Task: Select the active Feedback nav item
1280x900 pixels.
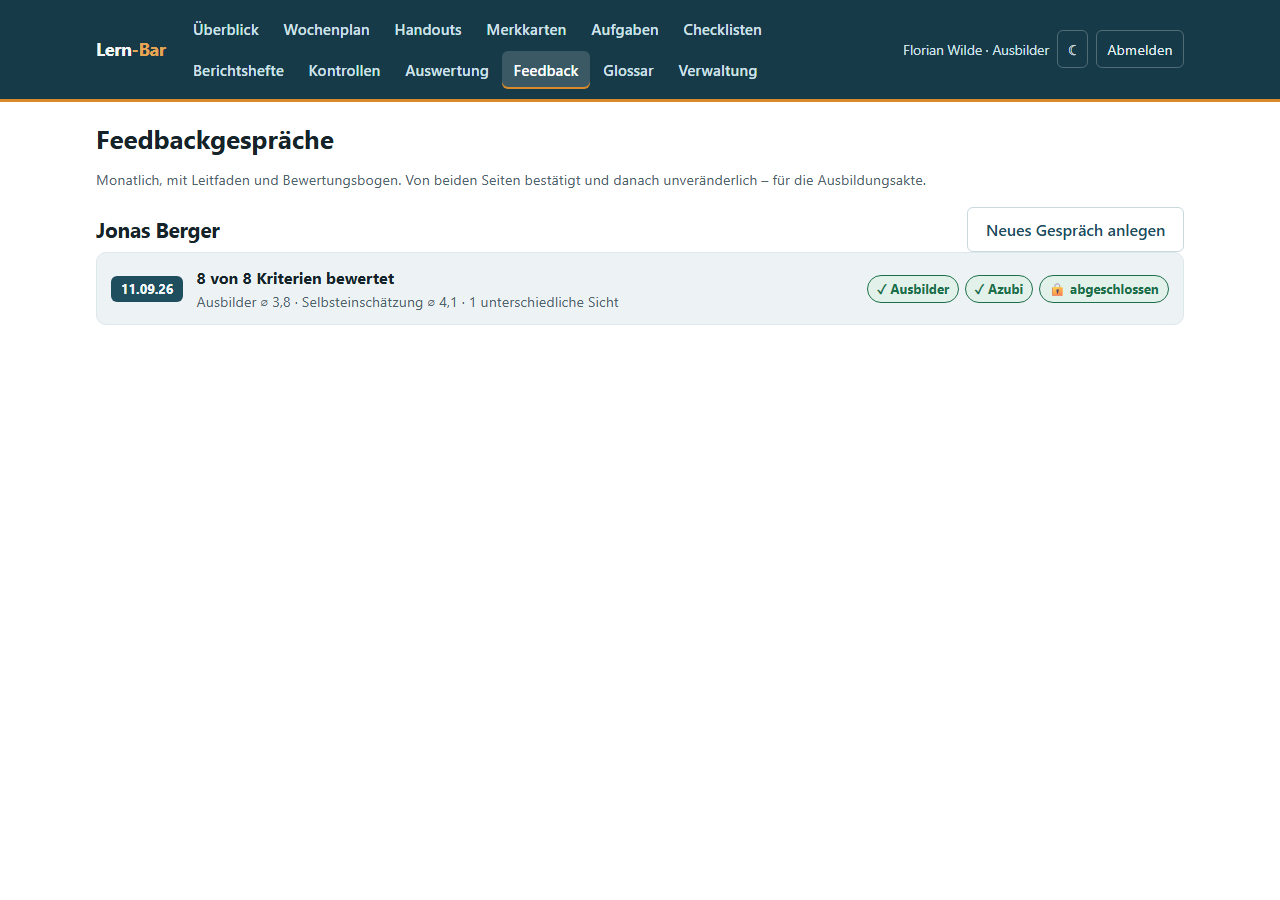Action: 546,70
